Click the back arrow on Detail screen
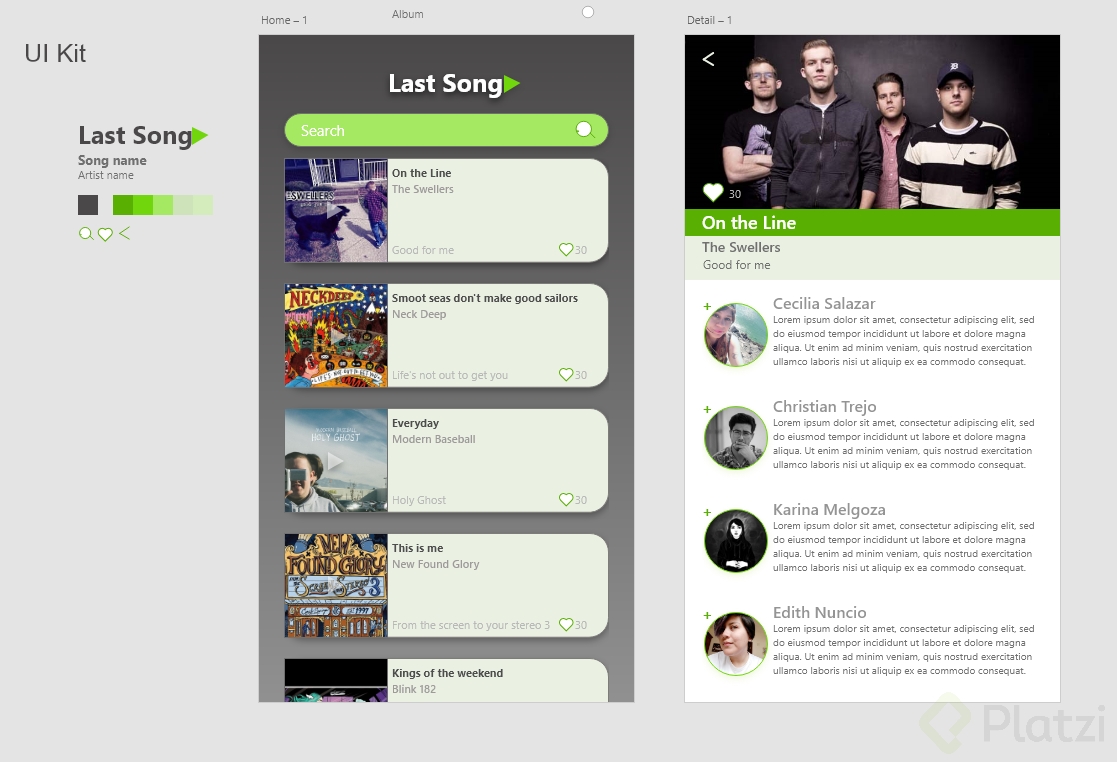 pos(708,59)
